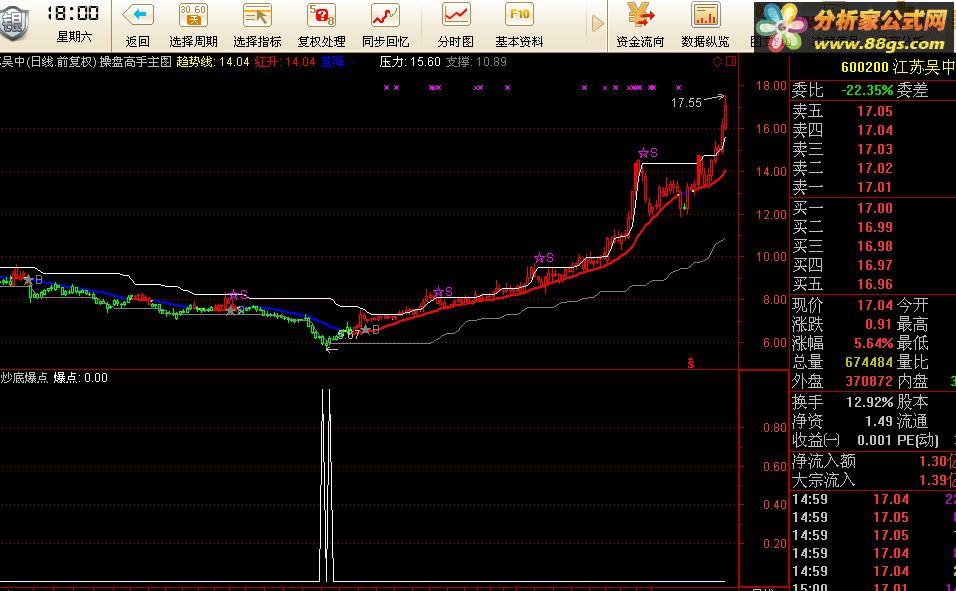Click the 红升: 14.04 indicator label
Screen dimensions: 956x591
click(x=285, y=62)
